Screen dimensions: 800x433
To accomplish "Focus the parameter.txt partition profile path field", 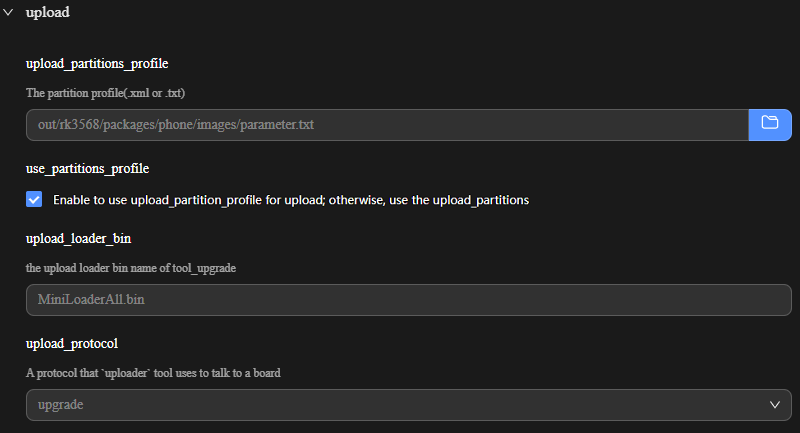I will (387, 124).
